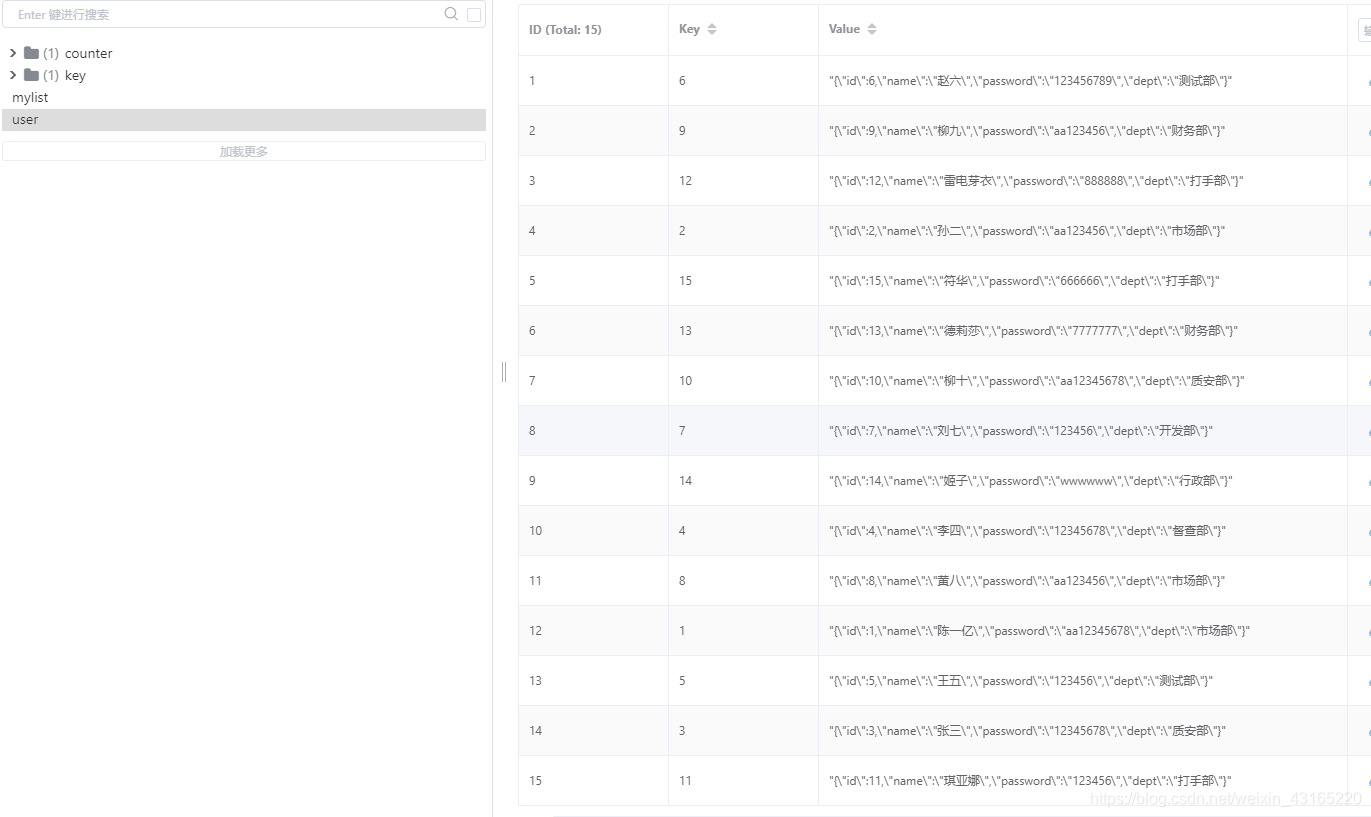This screenshot has height=817, width=1371.
Task: Click Key cell 12 in row 3
Action: pos(743,181)
